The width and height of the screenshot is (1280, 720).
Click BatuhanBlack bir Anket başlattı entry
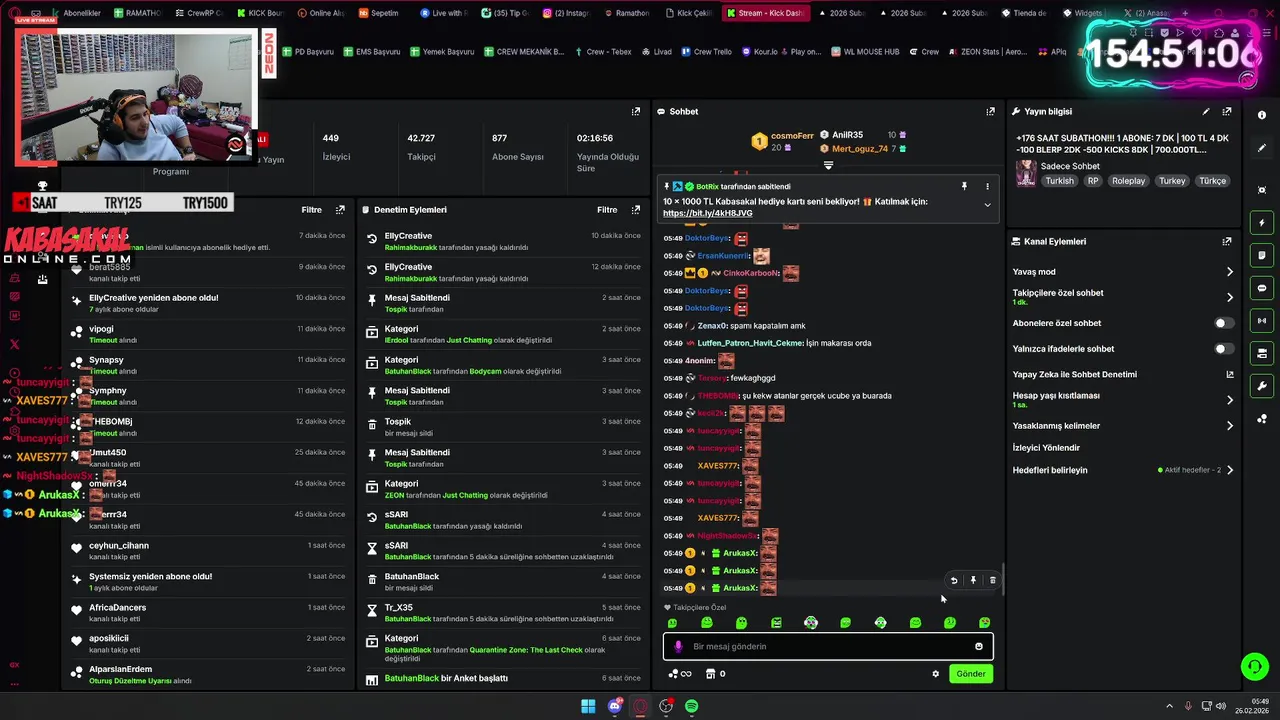(x=504, y=679)
